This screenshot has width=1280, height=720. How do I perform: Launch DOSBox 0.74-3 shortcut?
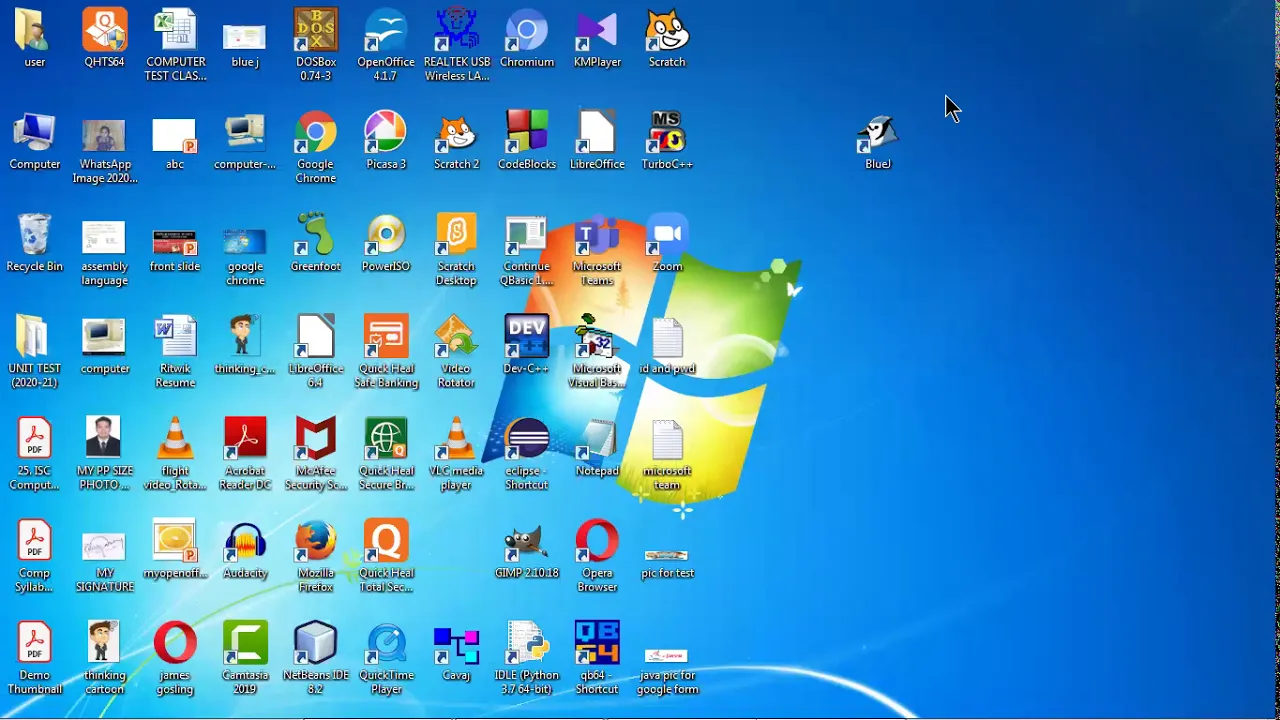(x=315, y=45)
